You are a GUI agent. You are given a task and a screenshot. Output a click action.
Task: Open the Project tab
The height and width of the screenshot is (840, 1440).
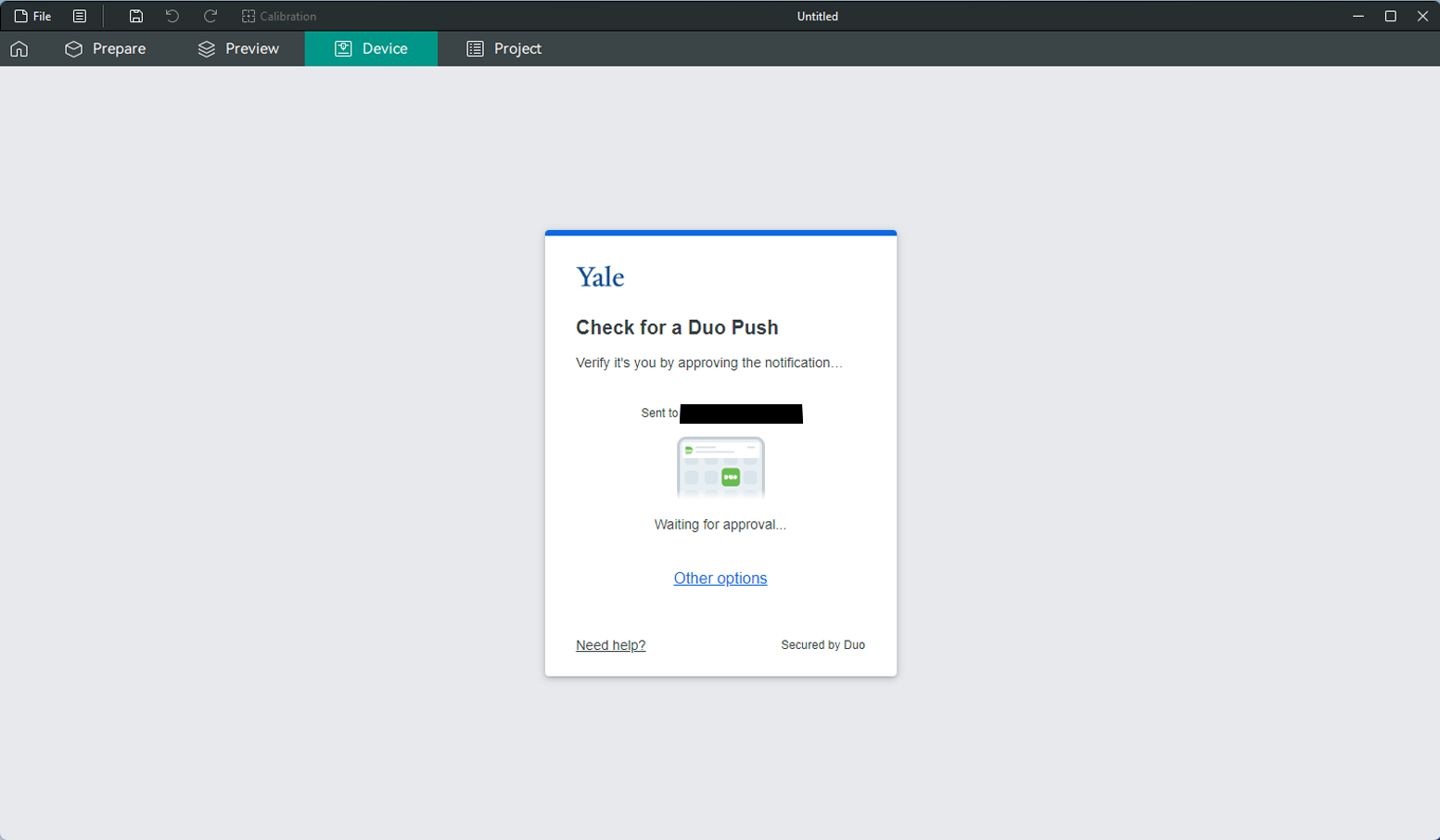[503, 48]
